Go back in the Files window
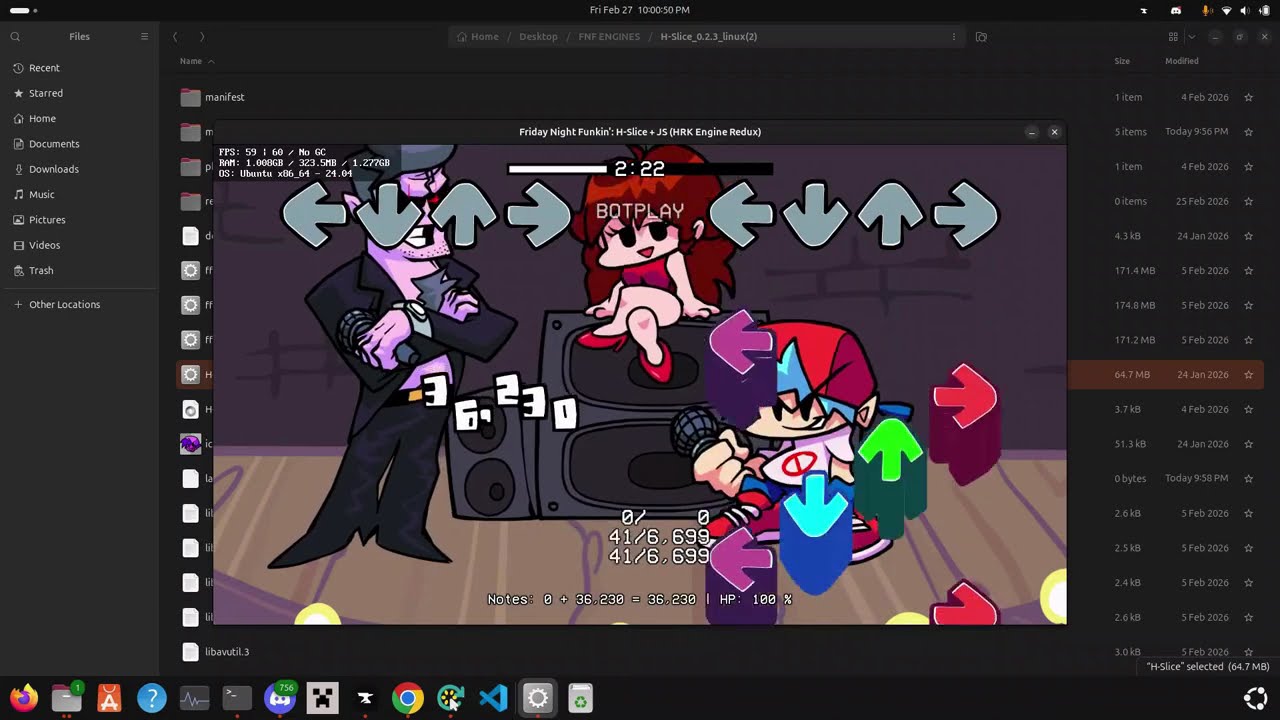Image resolution: width=1280 pixels, height=720 pixels. (x=175, y=36)
